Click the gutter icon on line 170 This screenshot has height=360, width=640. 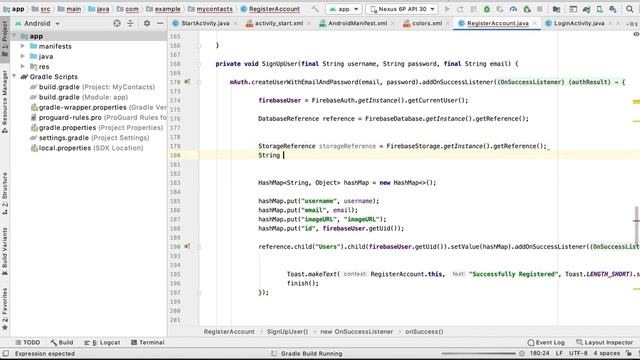coord(187,82)
